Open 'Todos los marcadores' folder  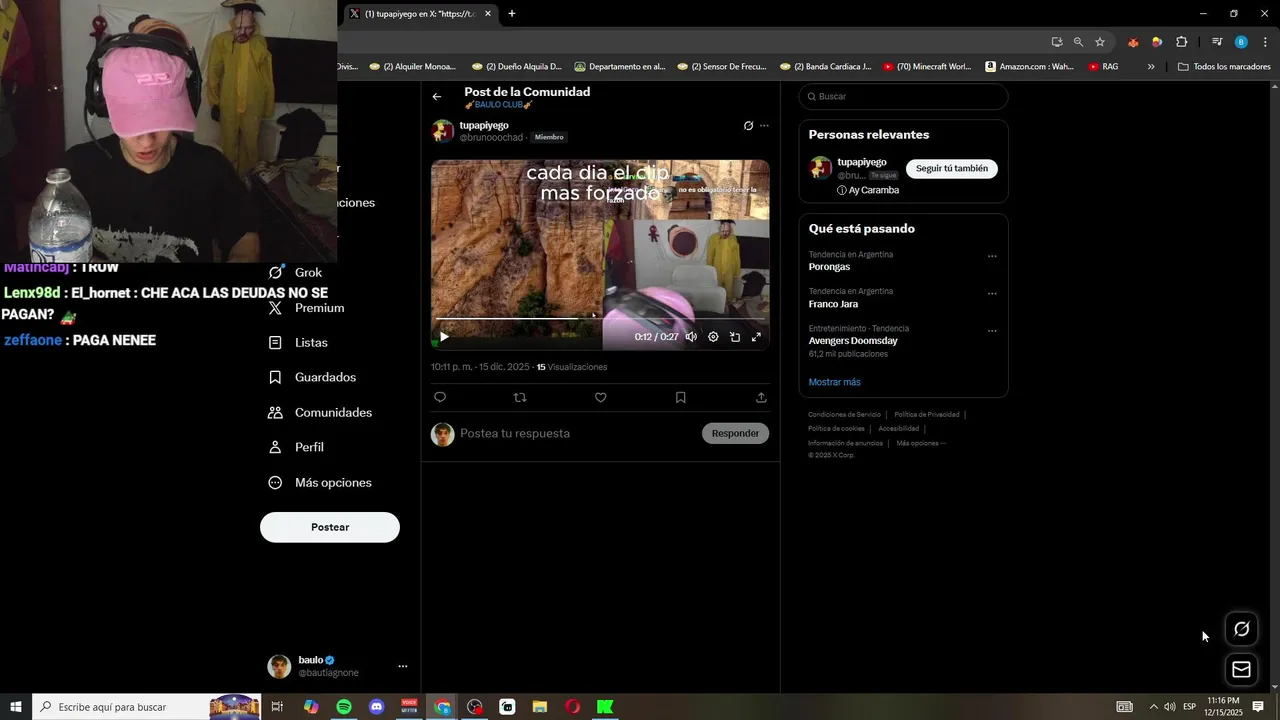[x=1224, y=67]
